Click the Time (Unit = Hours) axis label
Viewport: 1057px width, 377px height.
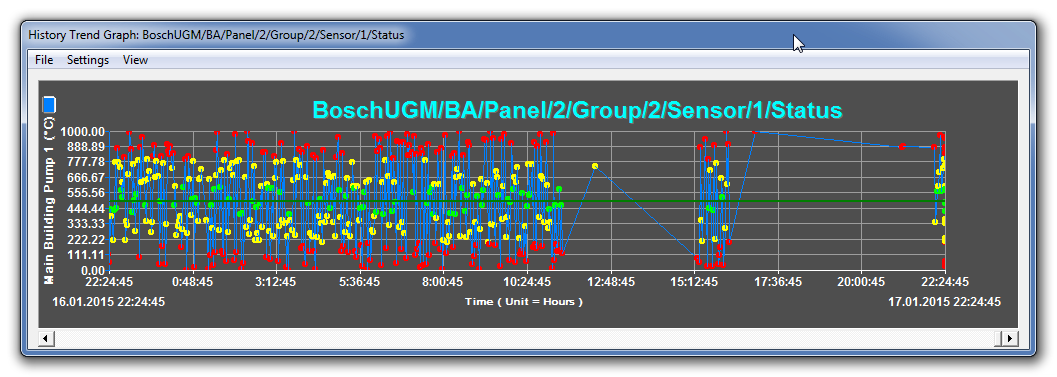pos(524,301)
